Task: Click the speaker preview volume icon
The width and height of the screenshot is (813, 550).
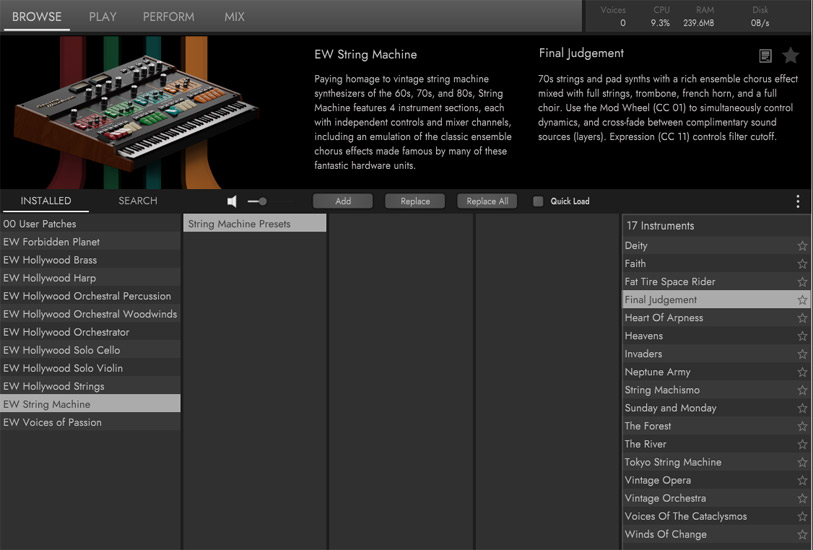Action: coord(232,201)
